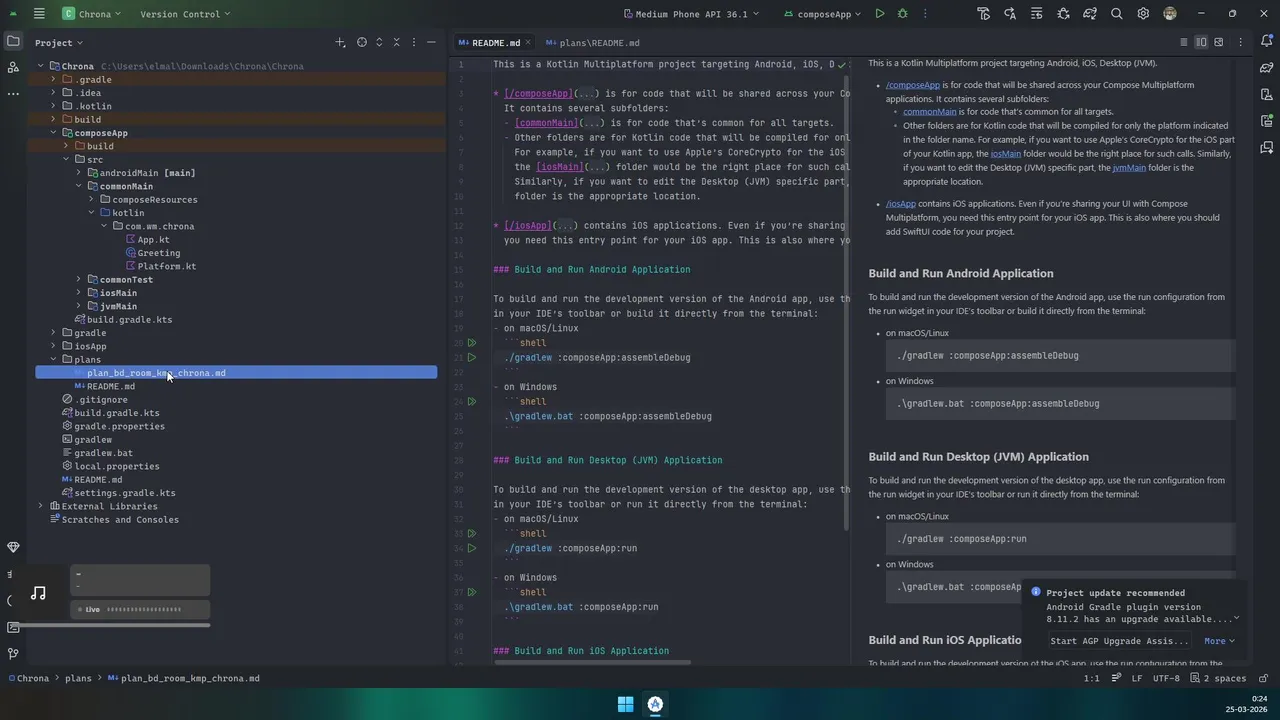This screenshot has width=1280, height=720.
Task: Collapse the composeApp folder in tree
Action: point(54,133)
